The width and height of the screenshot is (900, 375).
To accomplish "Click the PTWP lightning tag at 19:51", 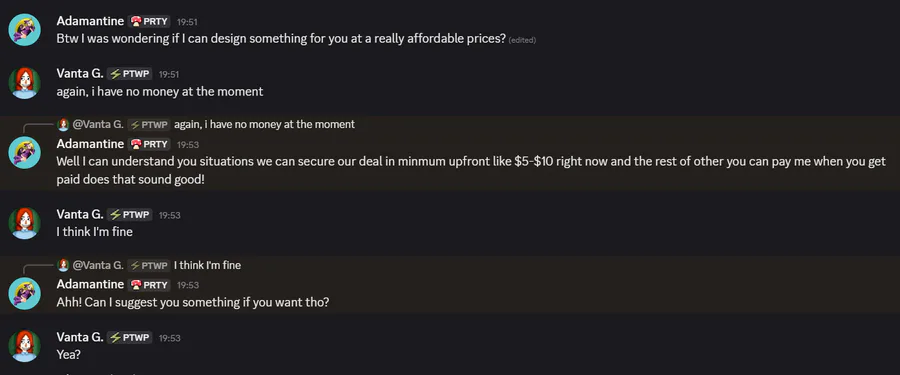I will (130, 74).
